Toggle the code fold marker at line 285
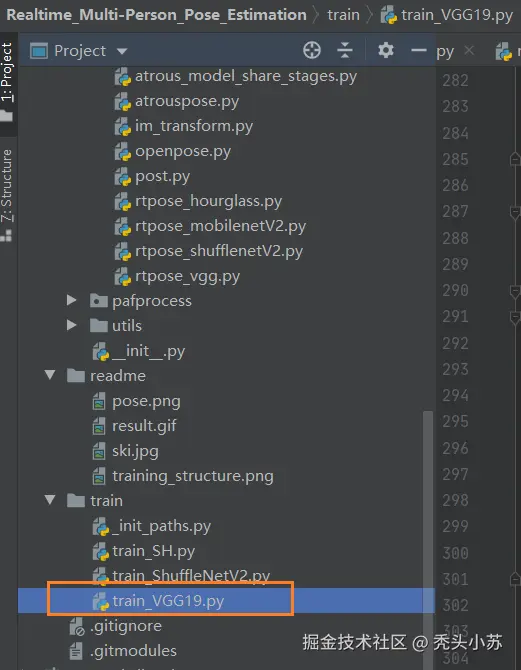This screenshot has width=521, height=670. [x=515, y=159]
